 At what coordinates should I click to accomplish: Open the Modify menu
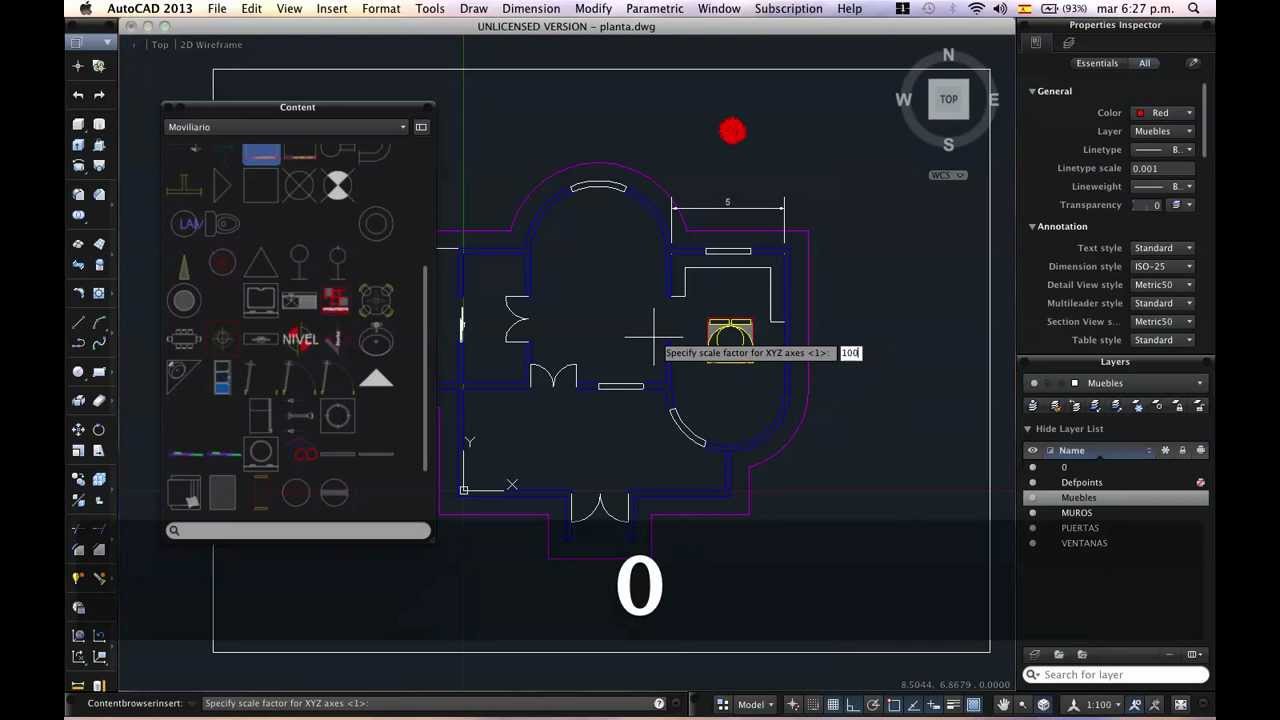tap(593, 9)
